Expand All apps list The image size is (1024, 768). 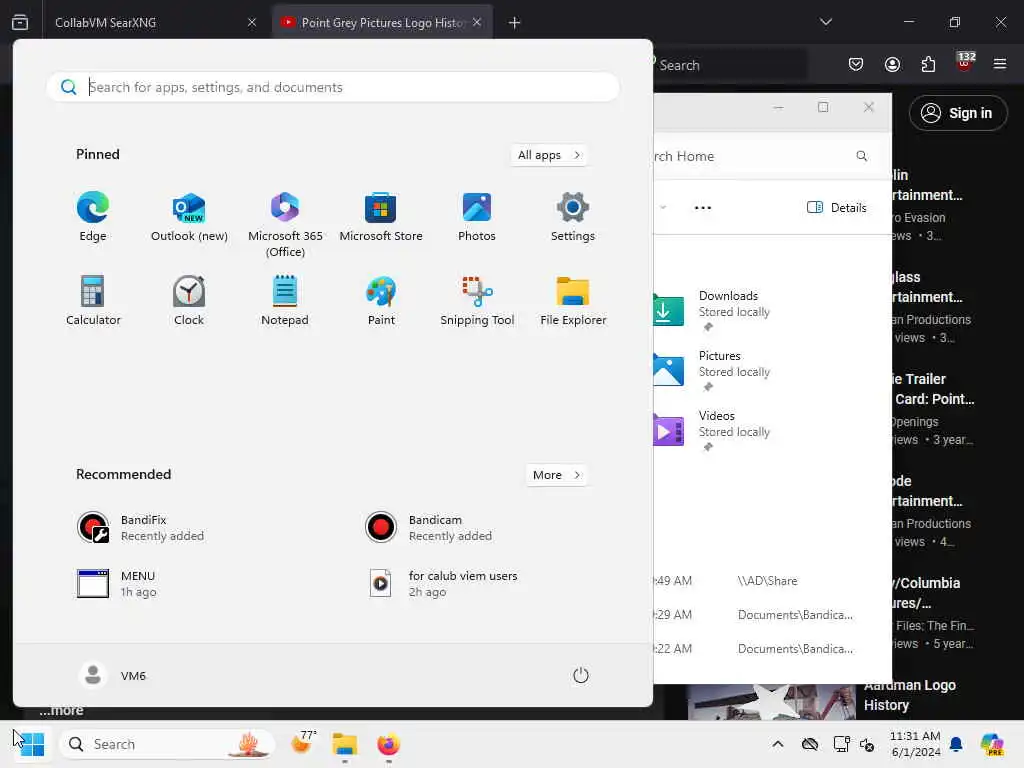549,155
